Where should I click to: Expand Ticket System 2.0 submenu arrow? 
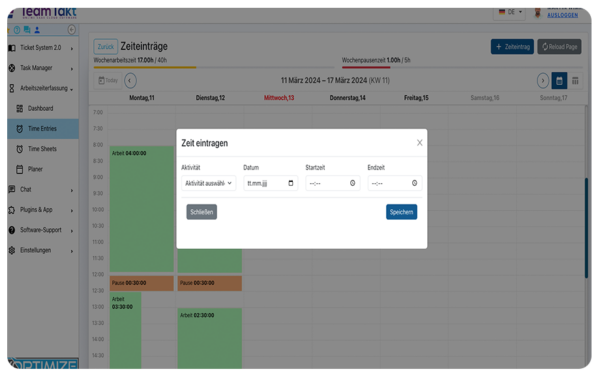72,49
